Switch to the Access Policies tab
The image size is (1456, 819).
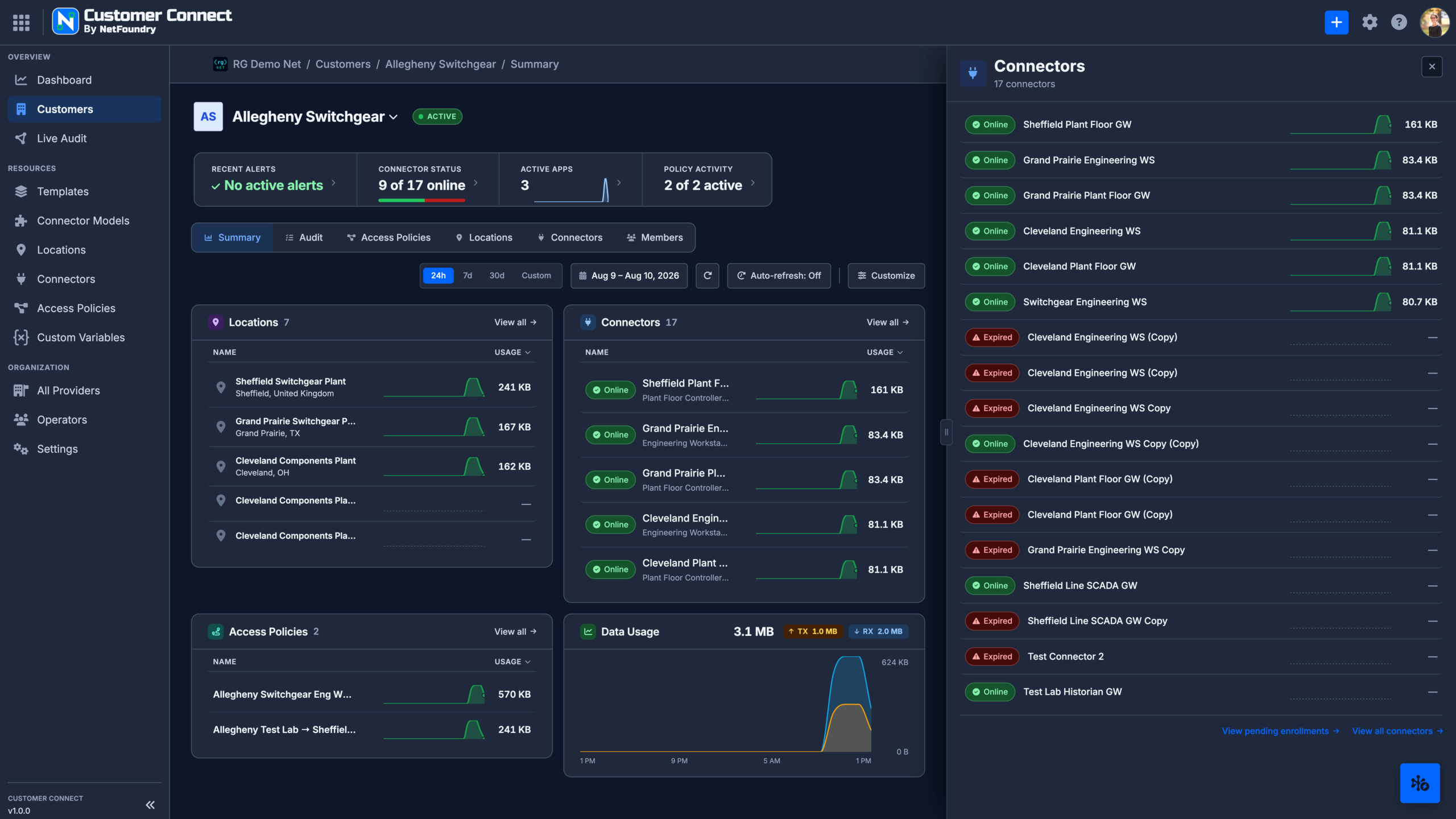point(389,238)
